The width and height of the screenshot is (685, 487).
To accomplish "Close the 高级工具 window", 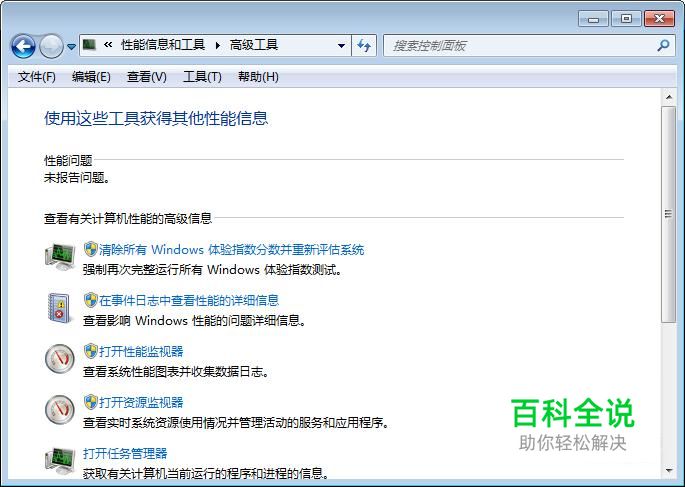I will point(659,19).
